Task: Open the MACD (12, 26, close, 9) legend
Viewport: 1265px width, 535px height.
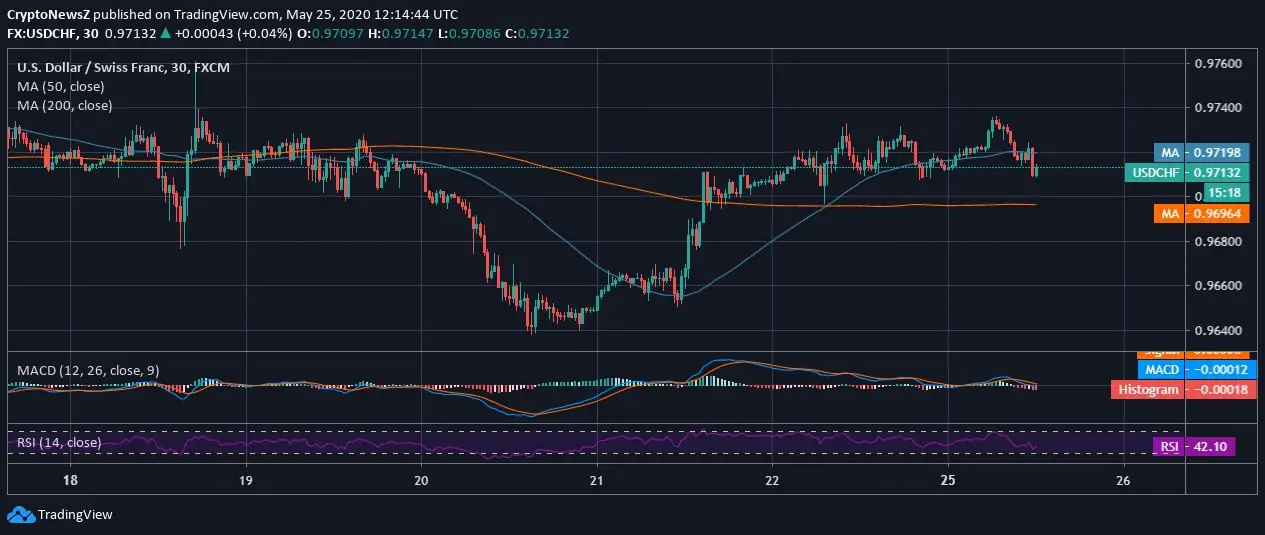Action: tap(88, 370)
